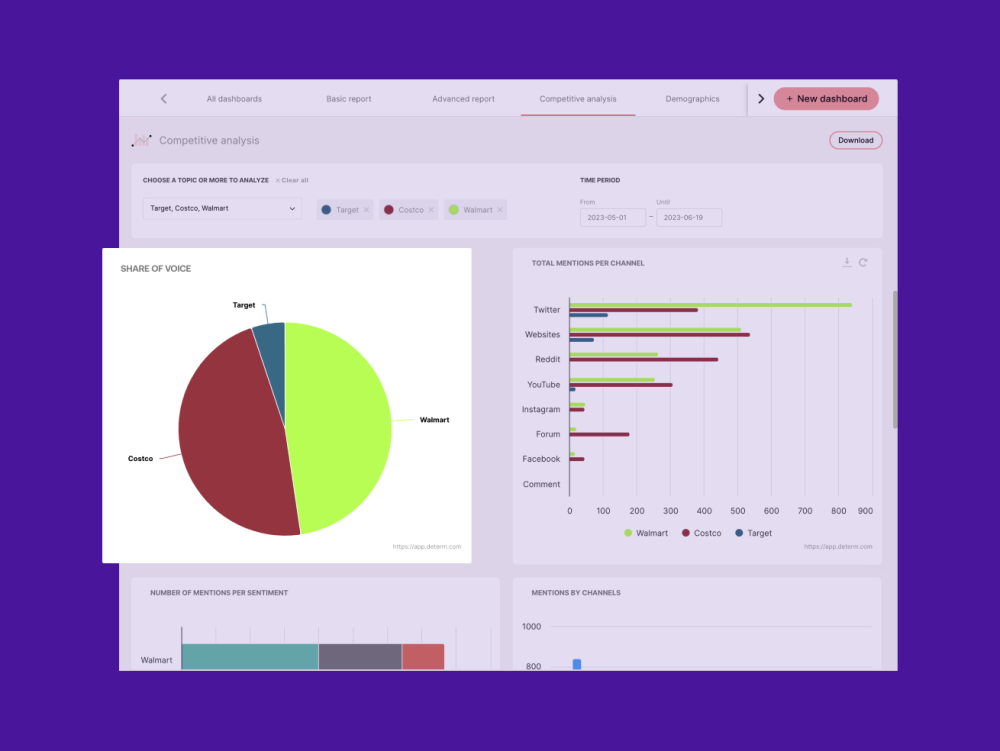This screenshot has height=751, width=1000.
Task: Switch to the Demographics tab
Action: coord(692,99)
